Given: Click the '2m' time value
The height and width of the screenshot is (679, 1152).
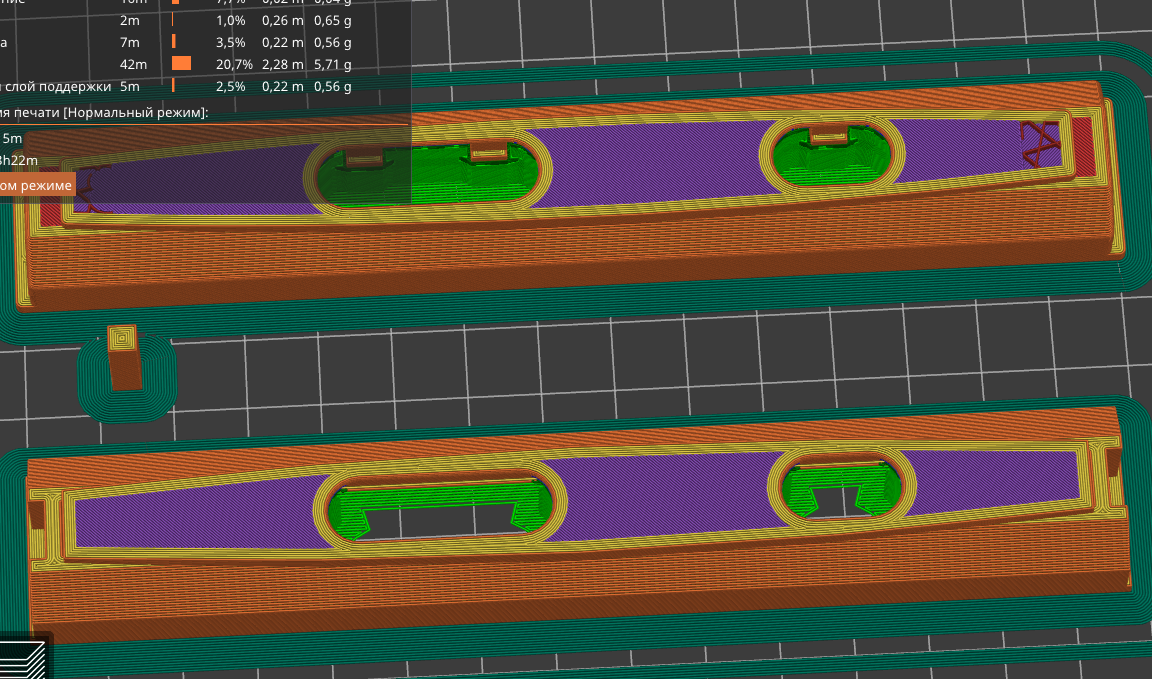Looking at the screenshot, I should tap(129, 20).
